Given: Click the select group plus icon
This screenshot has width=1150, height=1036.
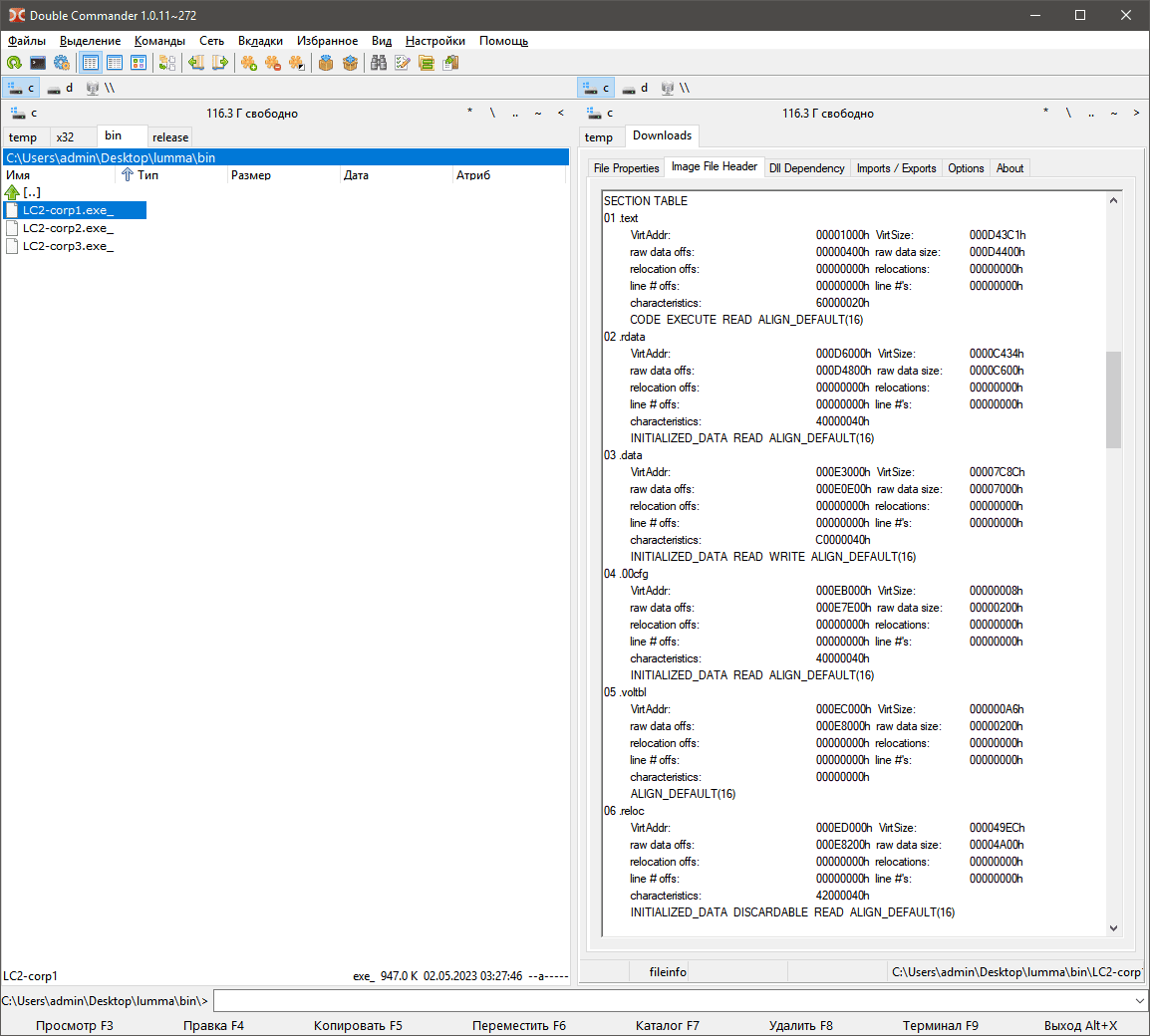Looking at the screenshot, I should tap(248, 63).
